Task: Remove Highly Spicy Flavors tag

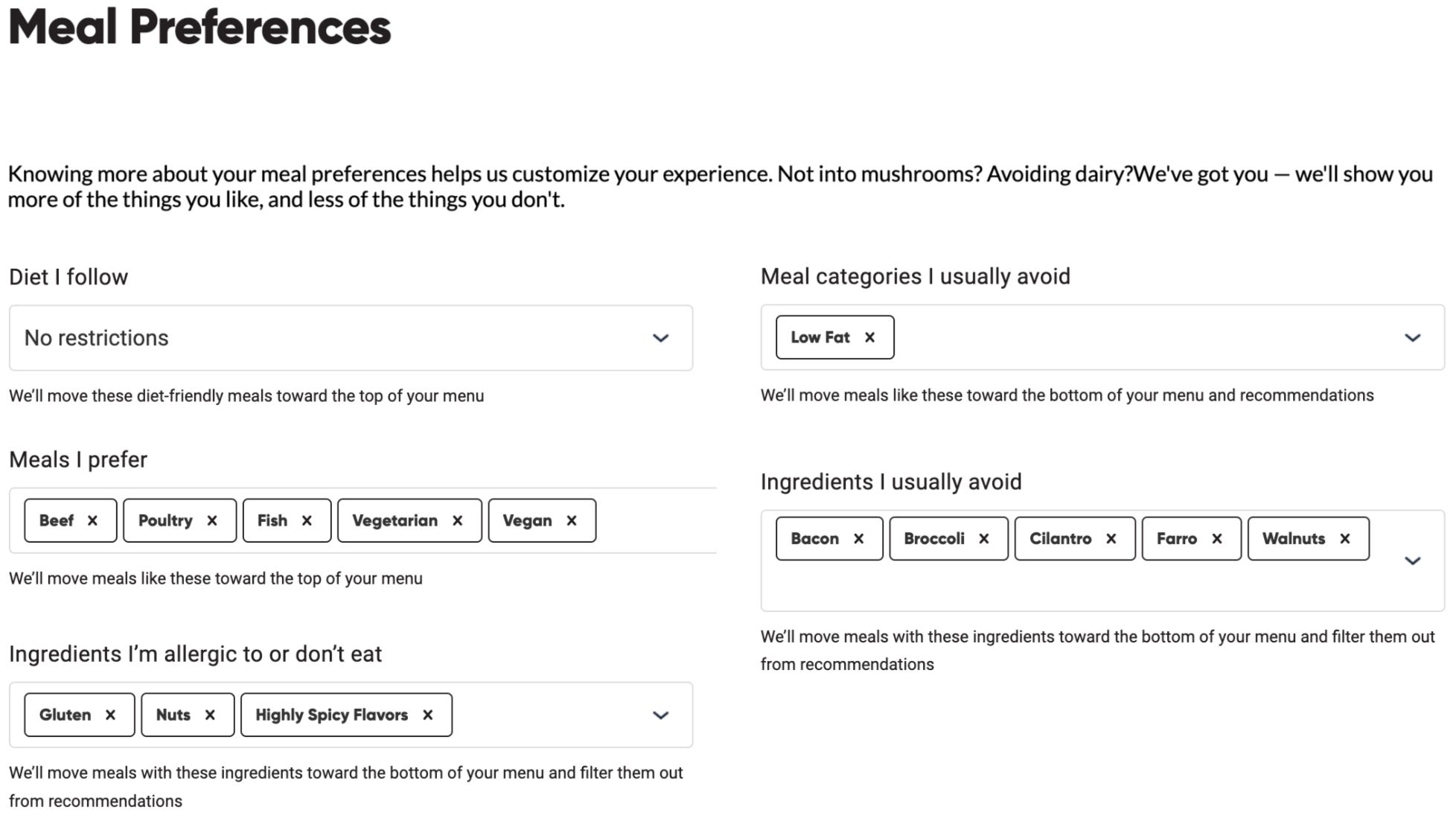Action: (428, 715)
